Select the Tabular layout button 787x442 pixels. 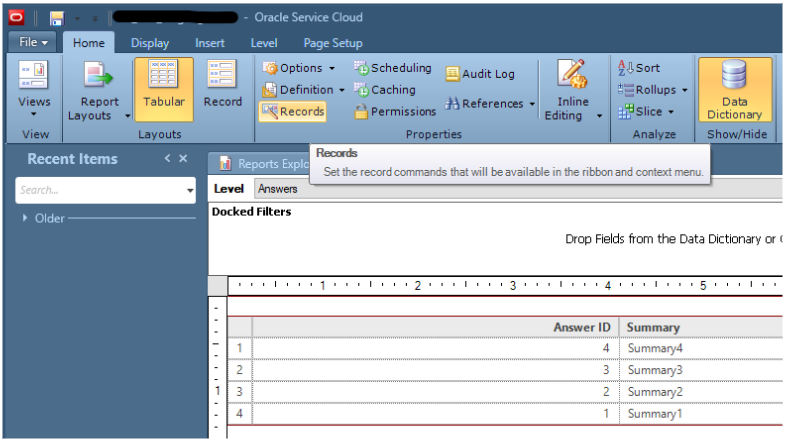tap(164, 89)
